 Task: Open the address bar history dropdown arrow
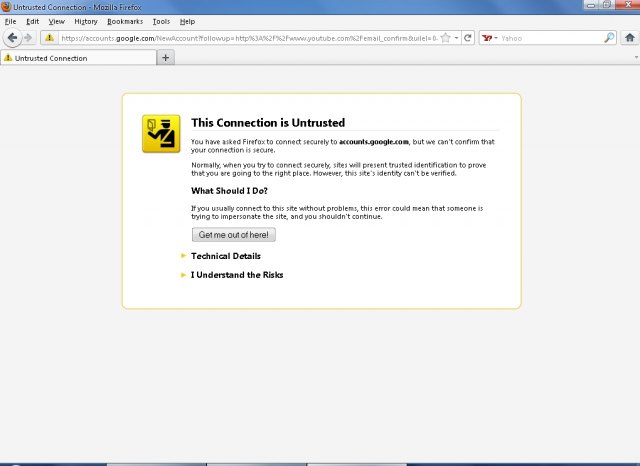[x=456, y=38]
